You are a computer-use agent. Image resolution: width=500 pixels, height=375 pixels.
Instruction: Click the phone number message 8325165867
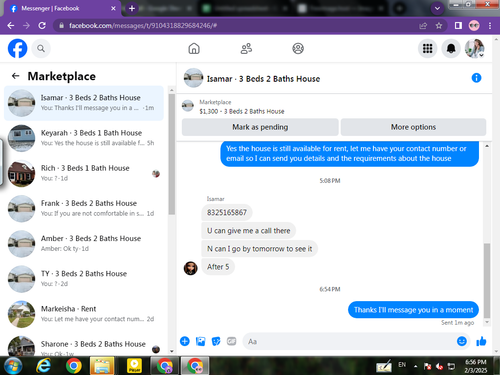(x=227, y=213)
